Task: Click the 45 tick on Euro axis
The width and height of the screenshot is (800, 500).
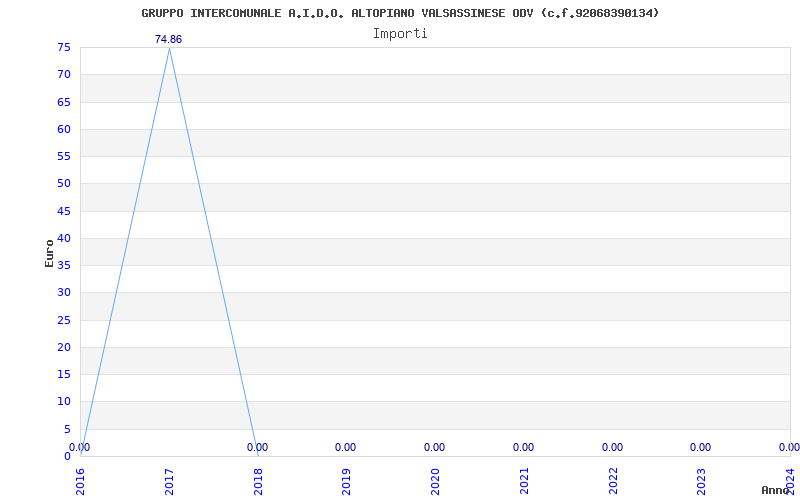Action: (64, 211)
